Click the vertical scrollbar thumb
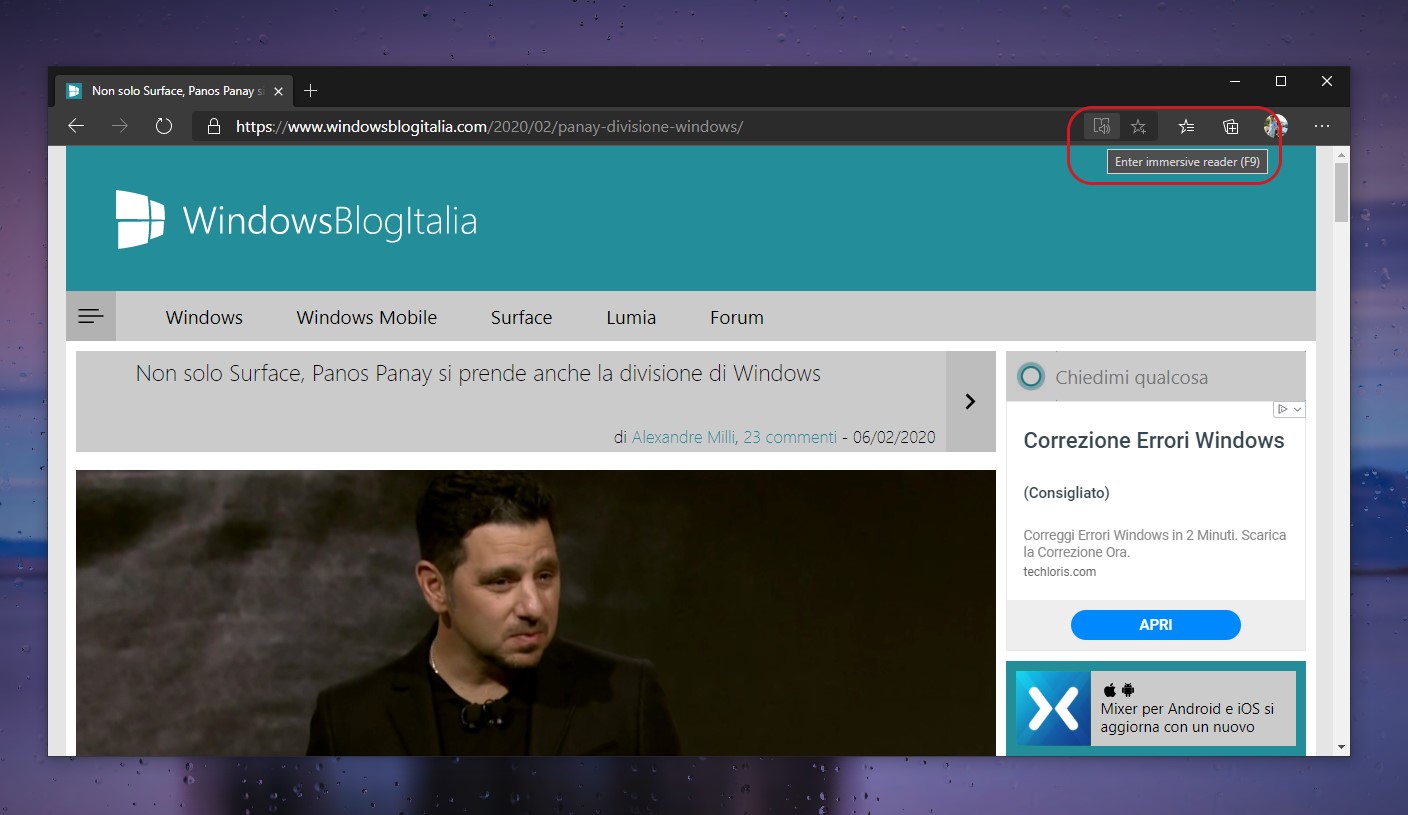The height and width of the screenshot is (815, 1408). (1341, 192)
